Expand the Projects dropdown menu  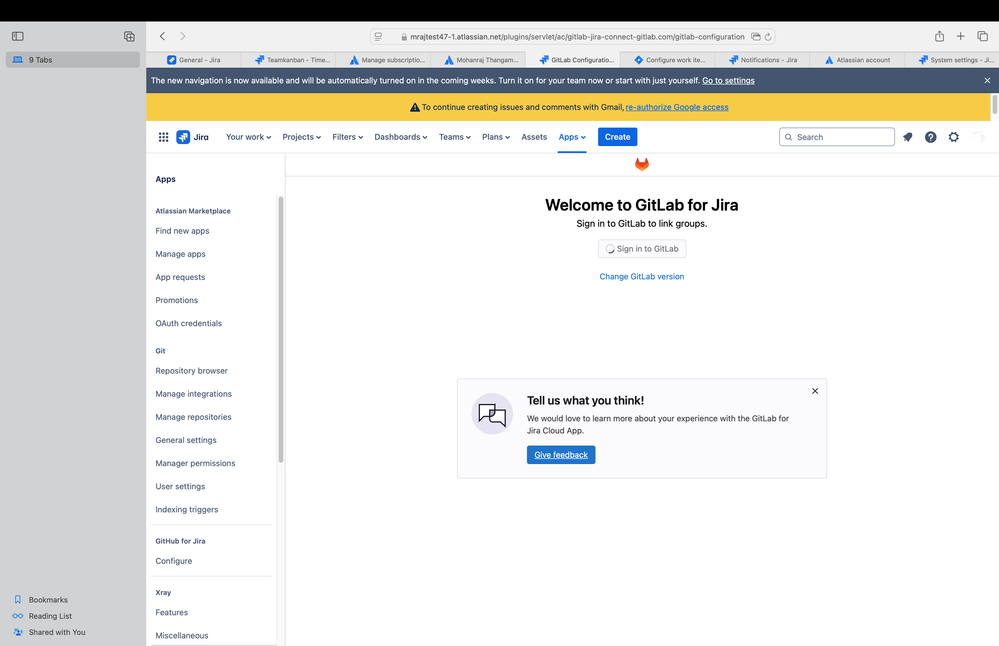(x=300, y=137)
